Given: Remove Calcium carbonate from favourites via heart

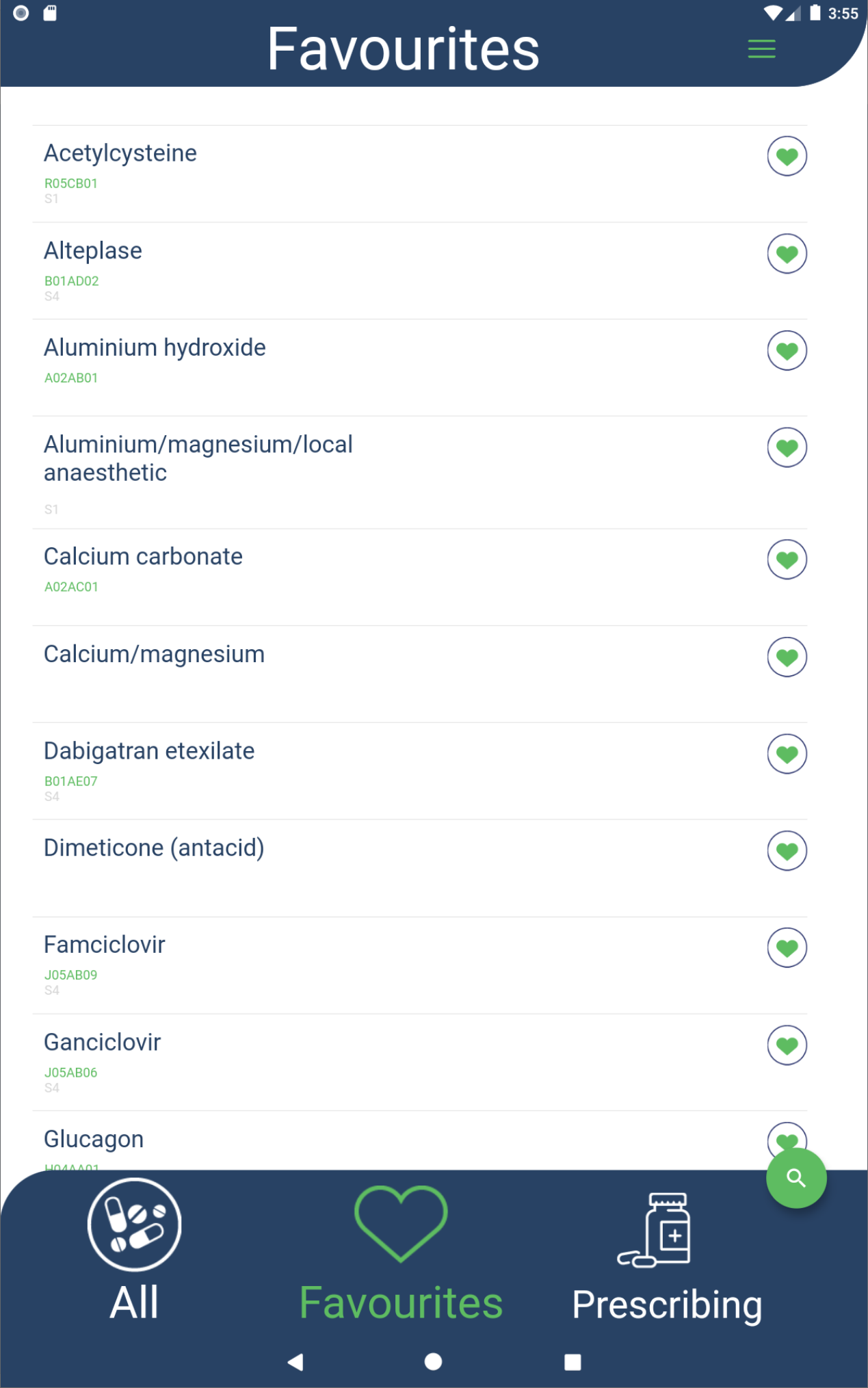Looking at the screenshot, I should (787, 560).
